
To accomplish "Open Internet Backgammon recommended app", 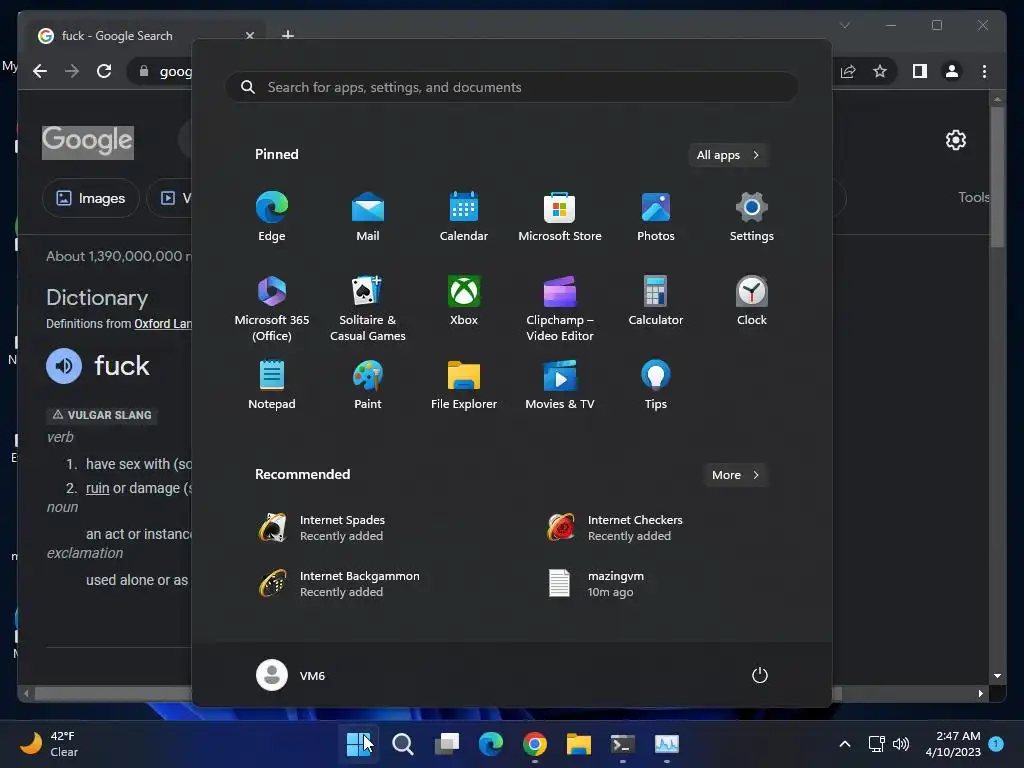I will [x=338, y=584].
